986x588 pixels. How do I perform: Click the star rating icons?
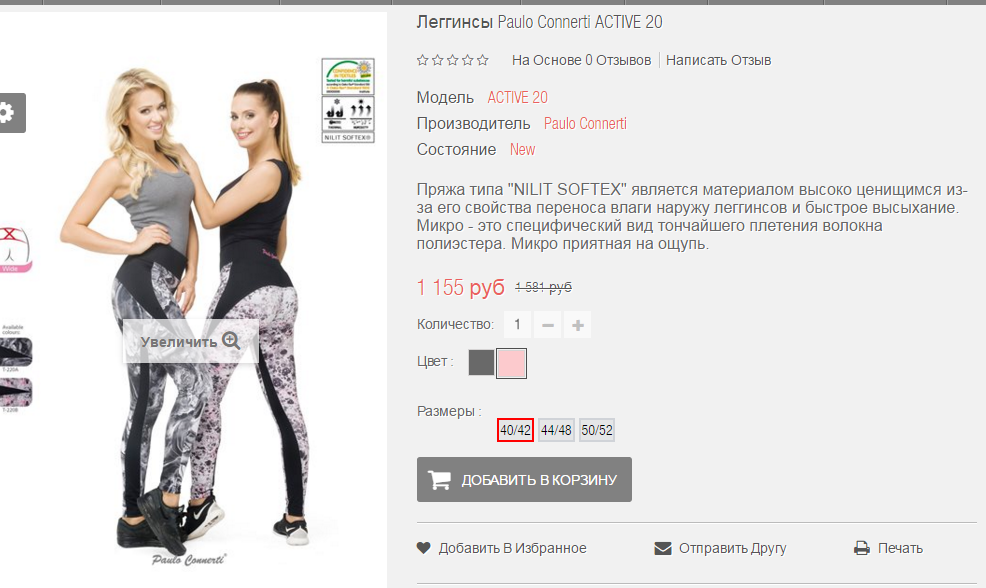tap(453, 60)
